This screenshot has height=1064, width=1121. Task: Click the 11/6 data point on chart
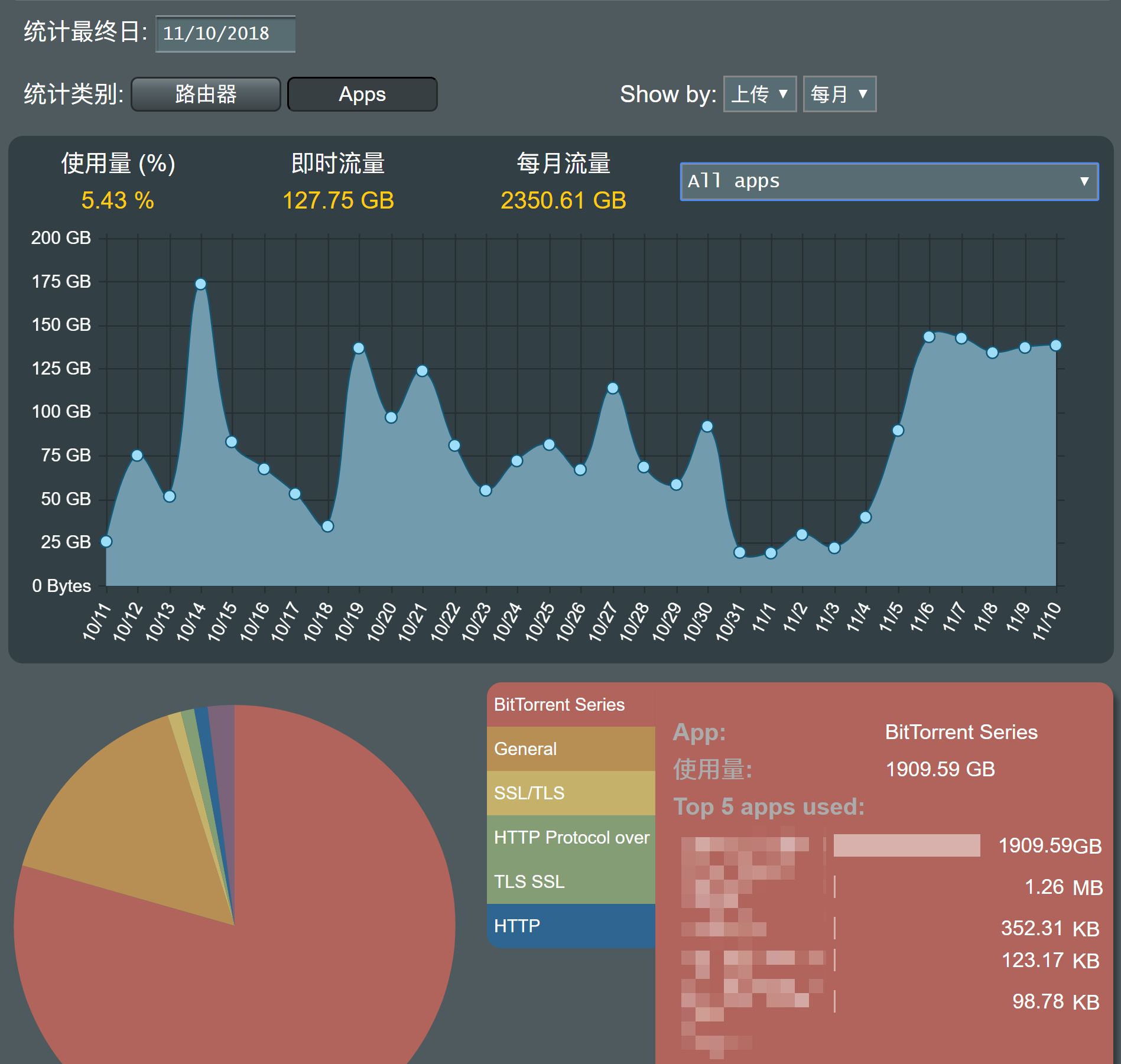[929, 337]
